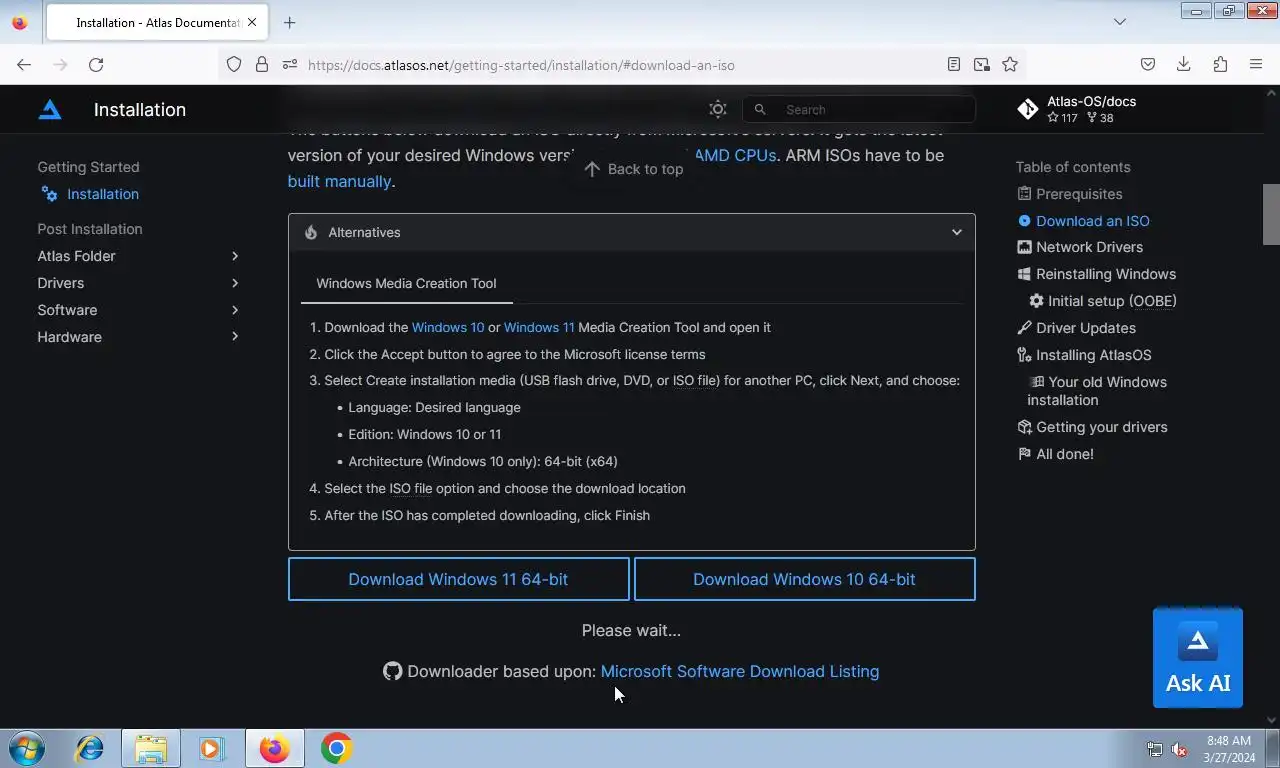Click the site security padlock icon
The height and width of the screenshot is (768, 1280).
pos(262,65)
